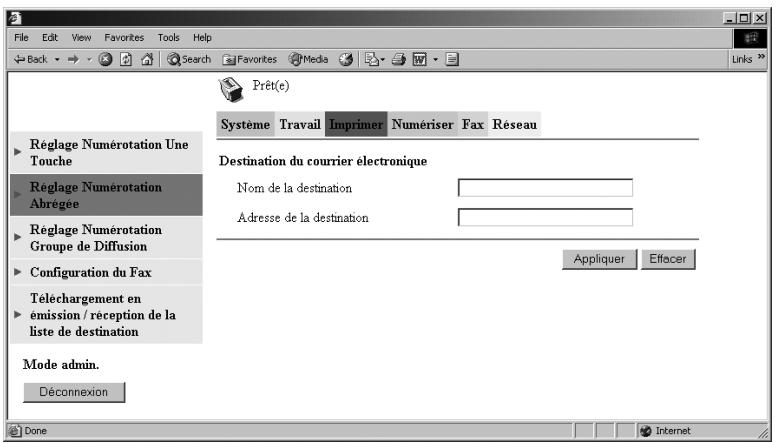Screen dimensions: 776x443
Task: Open the Help menu
Action: tap(202, 38)
